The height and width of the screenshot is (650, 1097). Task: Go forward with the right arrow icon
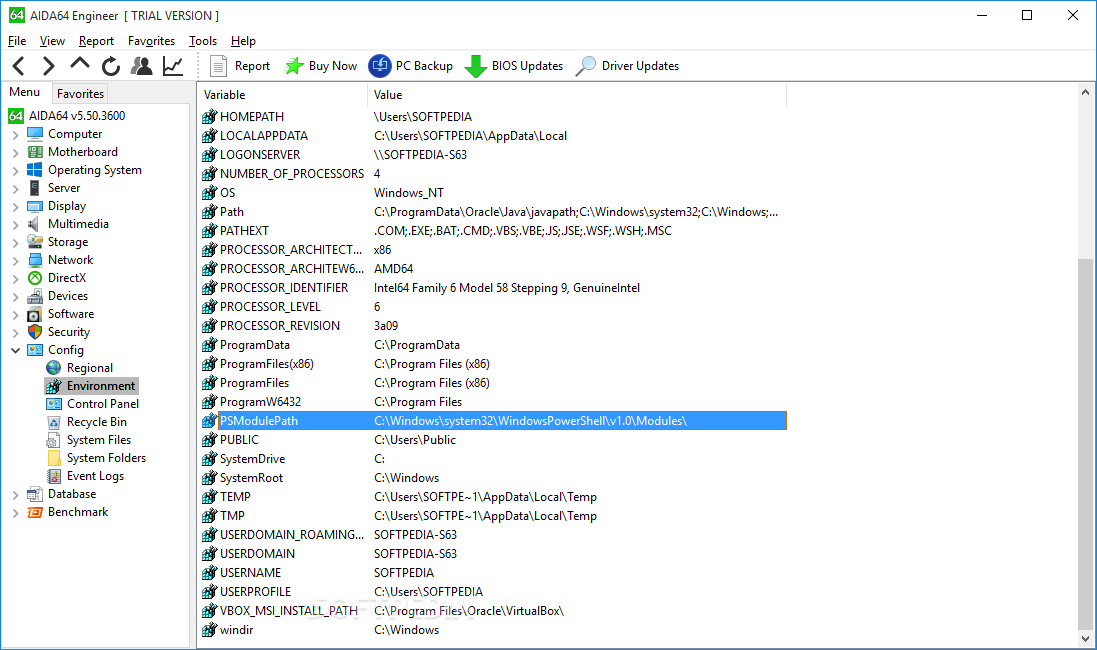pyautogui.click(x=48, y=66)
